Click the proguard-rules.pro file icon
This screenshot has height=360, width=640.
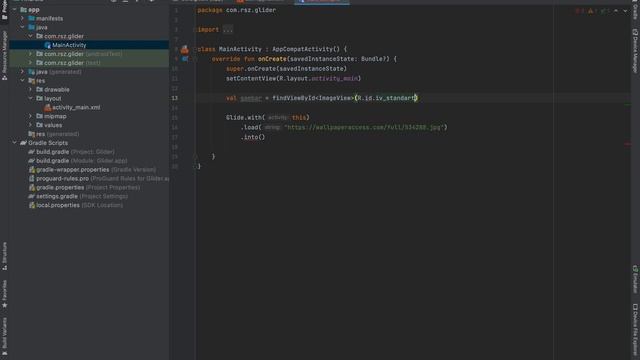pos(31,179)
